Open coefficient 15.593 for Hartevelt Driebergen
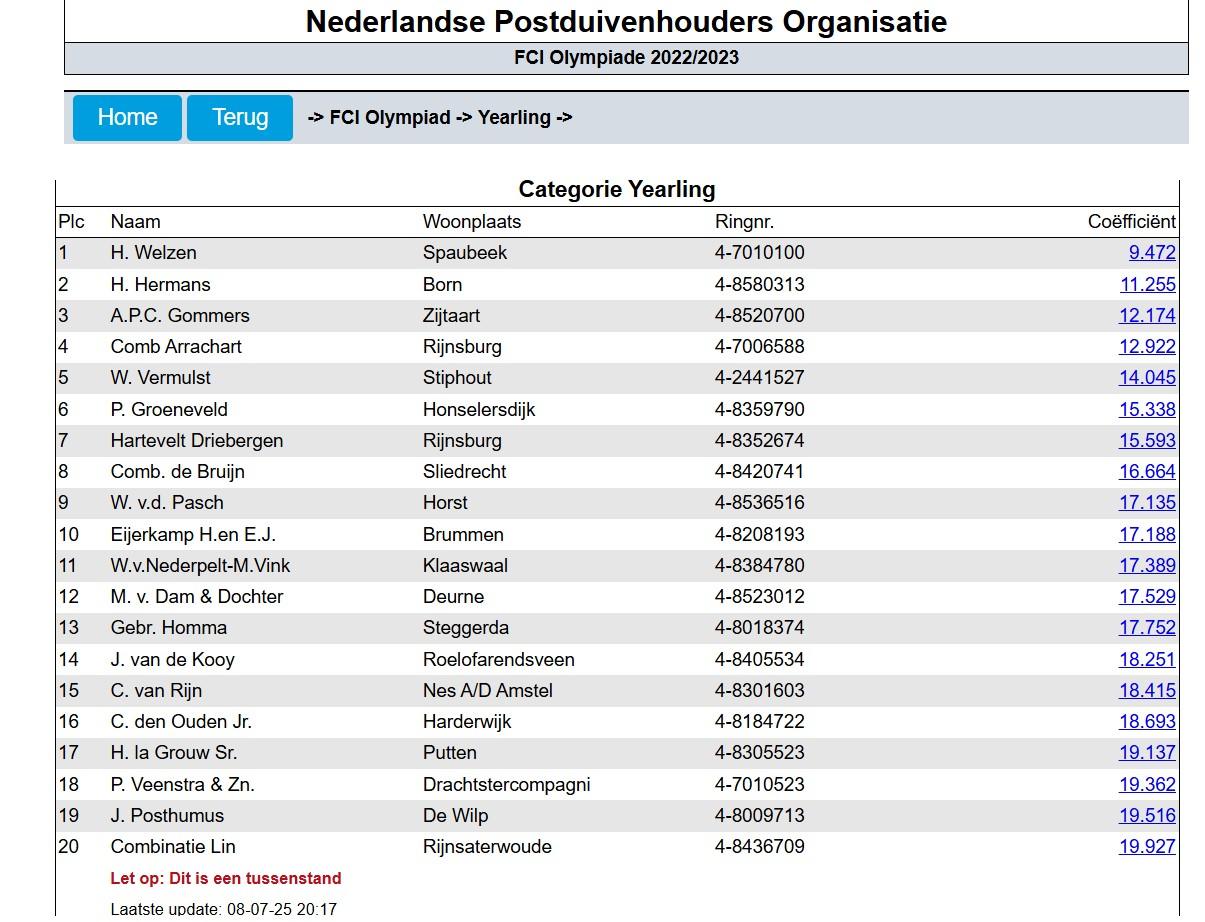 point(1147,440)
